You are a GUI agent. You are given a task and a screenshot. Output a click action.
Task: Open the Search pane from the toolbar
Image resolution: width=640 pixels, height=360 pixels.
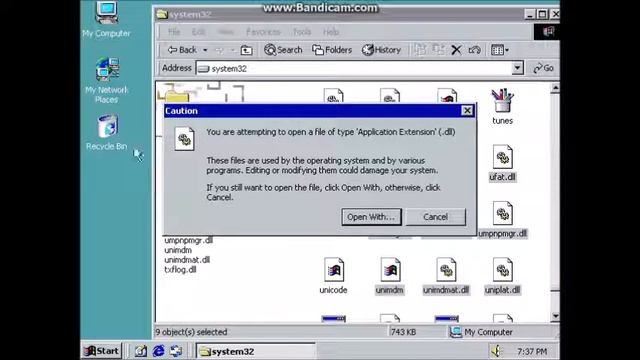[x=283, y=50]
